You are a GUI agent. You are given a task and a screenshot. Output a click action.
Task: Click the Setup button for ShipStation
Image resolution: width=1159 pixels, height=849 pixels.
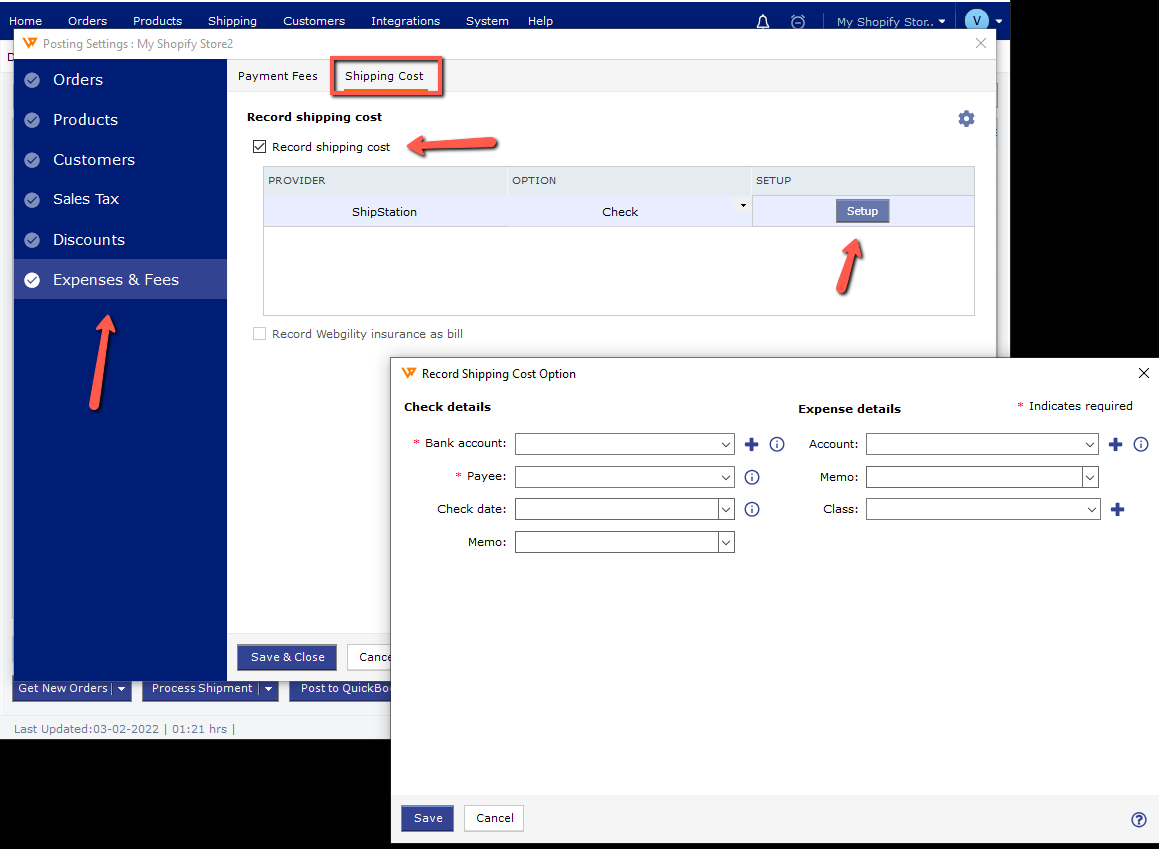[x=862, y=211]
